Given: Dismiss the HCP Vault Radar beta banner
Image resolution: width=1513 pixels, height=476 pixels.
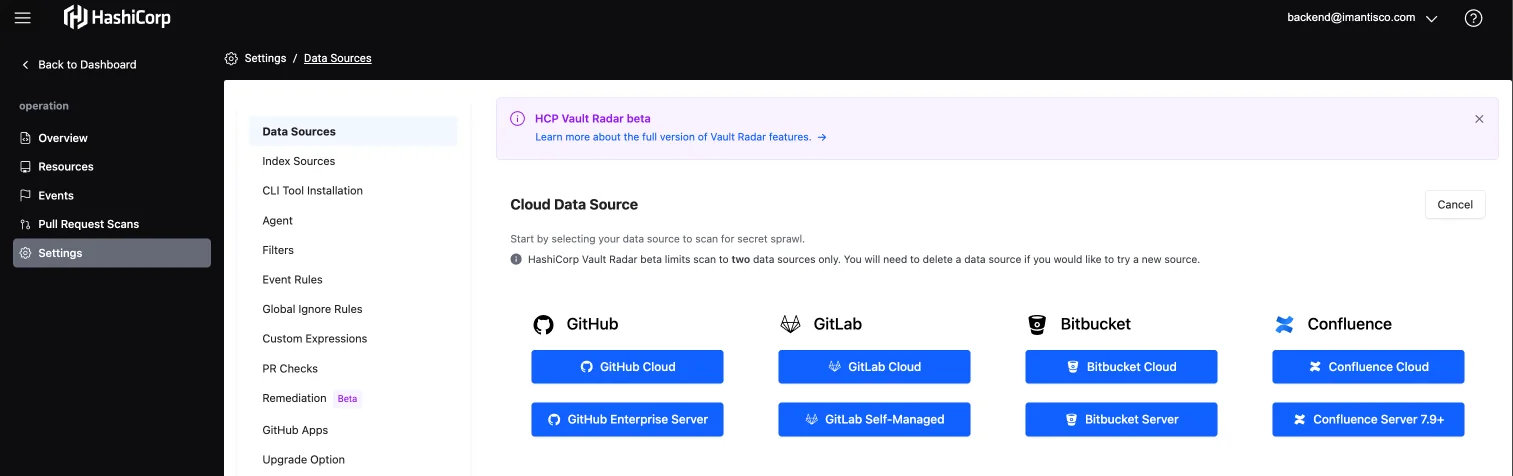Looking at the screenshot, I should click(x=1479, y=119).
